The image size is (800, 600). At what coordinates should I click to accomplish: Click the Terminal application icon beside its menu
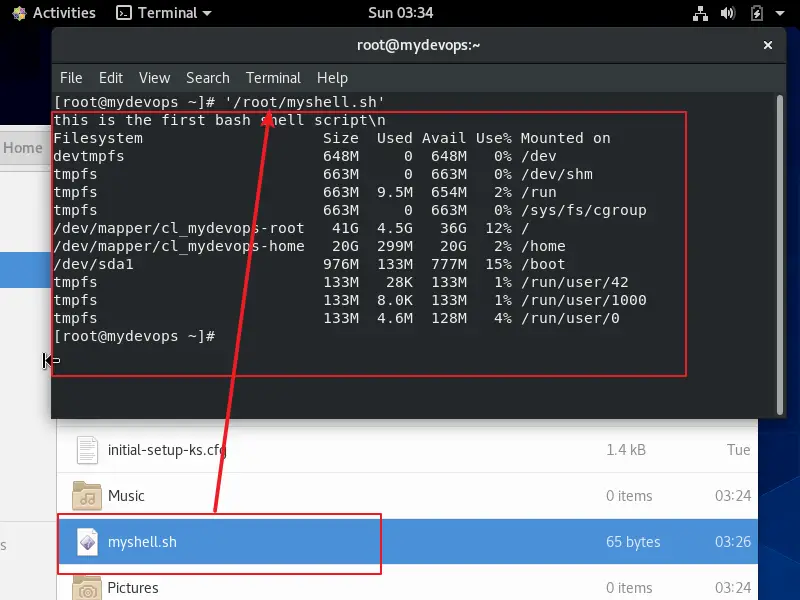(x=124, y=13)
